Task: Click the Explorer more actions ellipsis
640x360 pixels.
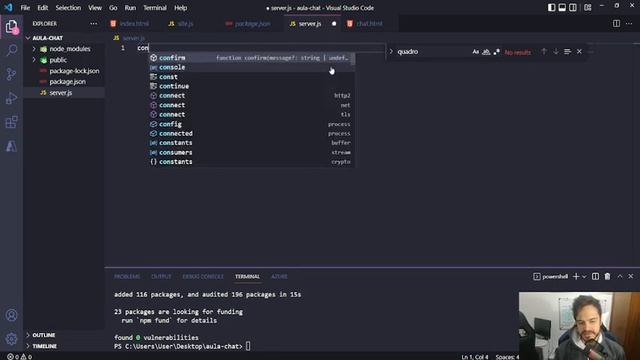Action: 94,24
